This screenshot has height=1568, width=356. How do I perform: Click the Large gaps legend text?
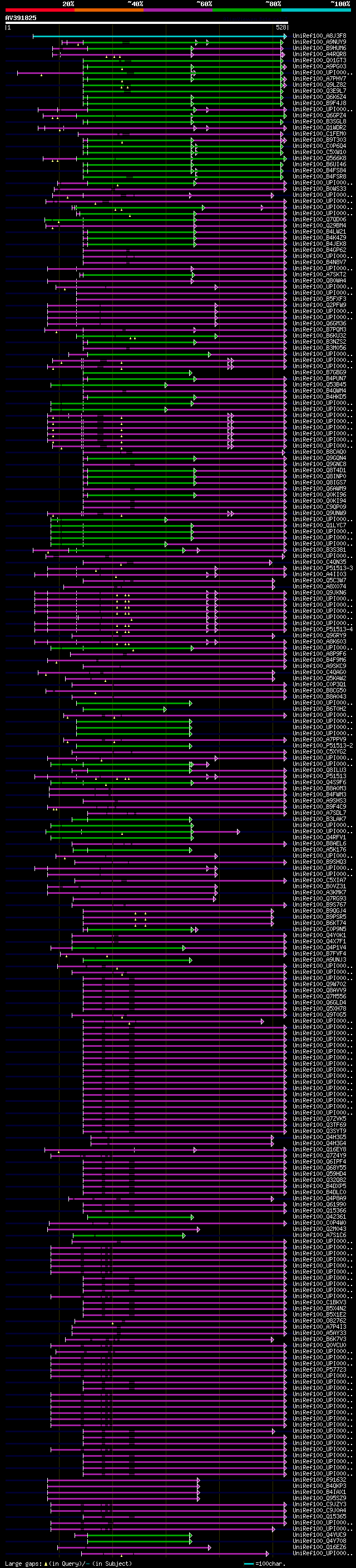[68, 1563]
